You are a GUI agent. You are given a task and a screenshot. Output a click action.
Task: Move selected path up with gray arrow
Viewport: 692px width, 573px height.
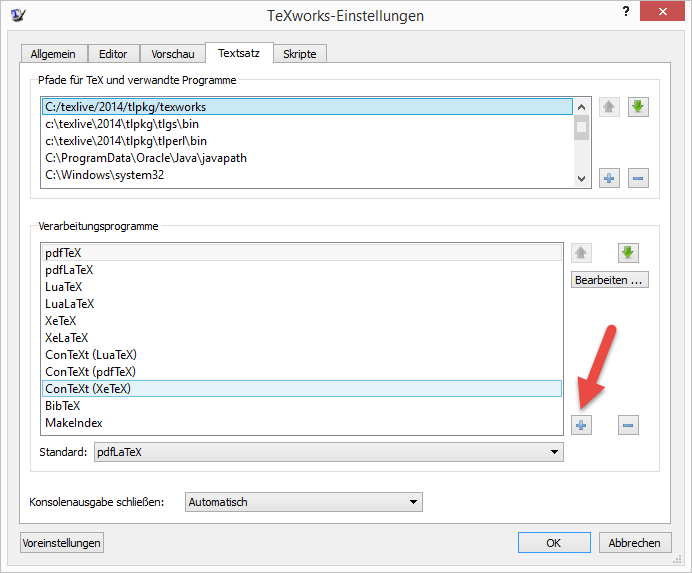tap(608, 107)
